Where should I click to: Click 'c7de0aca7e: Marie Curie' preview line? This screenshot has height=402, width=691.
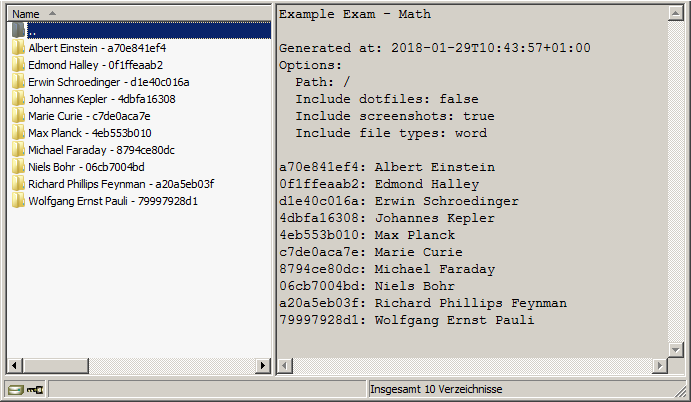click(371, 252)
